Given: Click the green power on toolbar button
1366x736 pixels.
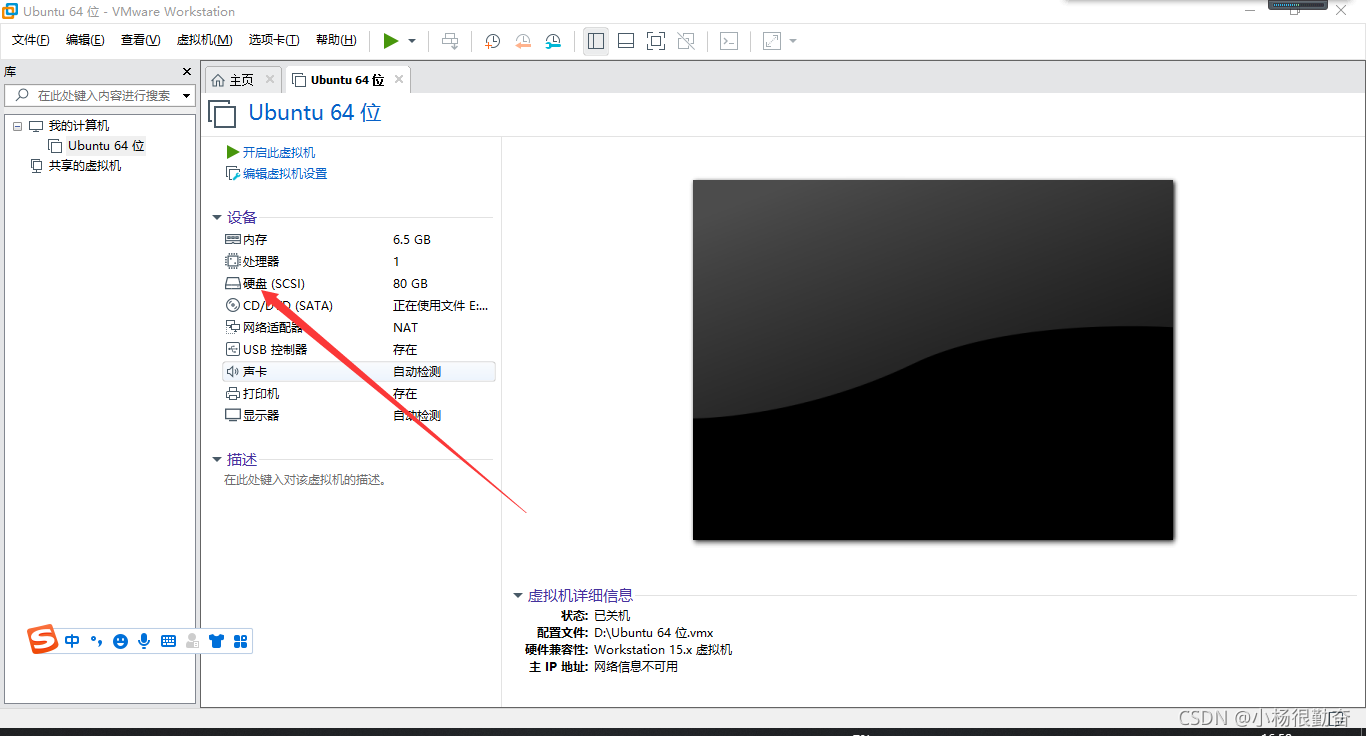Looking at the screenshot, I should click(x=391, y=41).
